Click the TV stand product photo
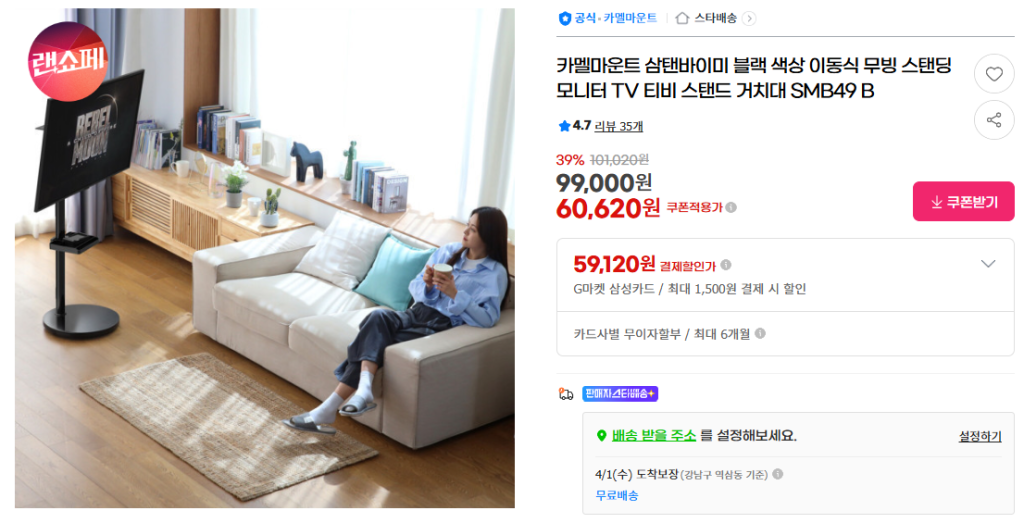The width and height of the screenshot is (1024, 523). pos(264,258)
